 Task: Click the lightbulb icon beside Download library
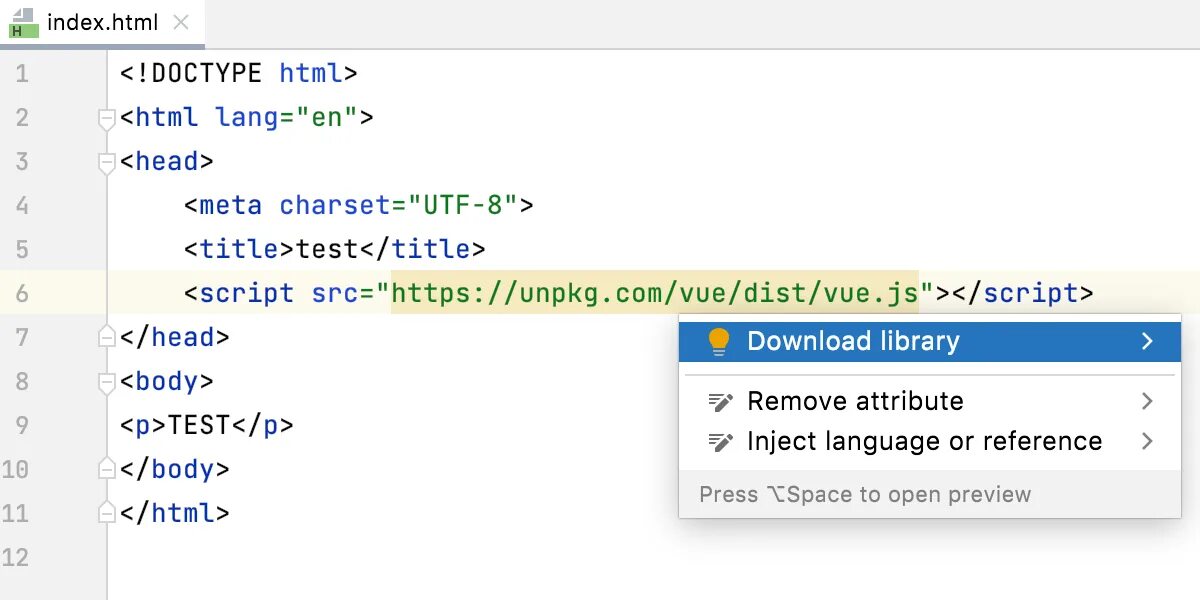click(x=719, y=342)
